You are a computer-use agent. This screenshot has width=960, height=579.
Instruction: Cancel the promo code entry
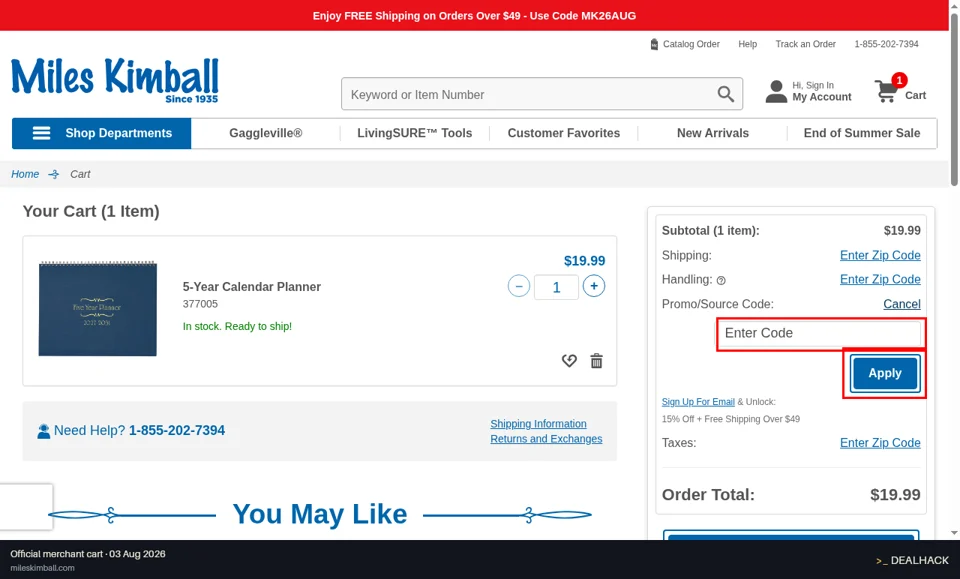point(902,304)
